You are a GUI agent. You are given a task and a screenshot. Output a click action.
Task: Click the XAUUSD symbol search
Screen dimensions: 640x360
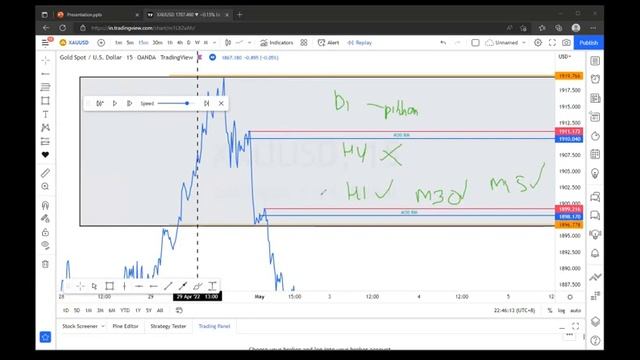coord(74,42)
